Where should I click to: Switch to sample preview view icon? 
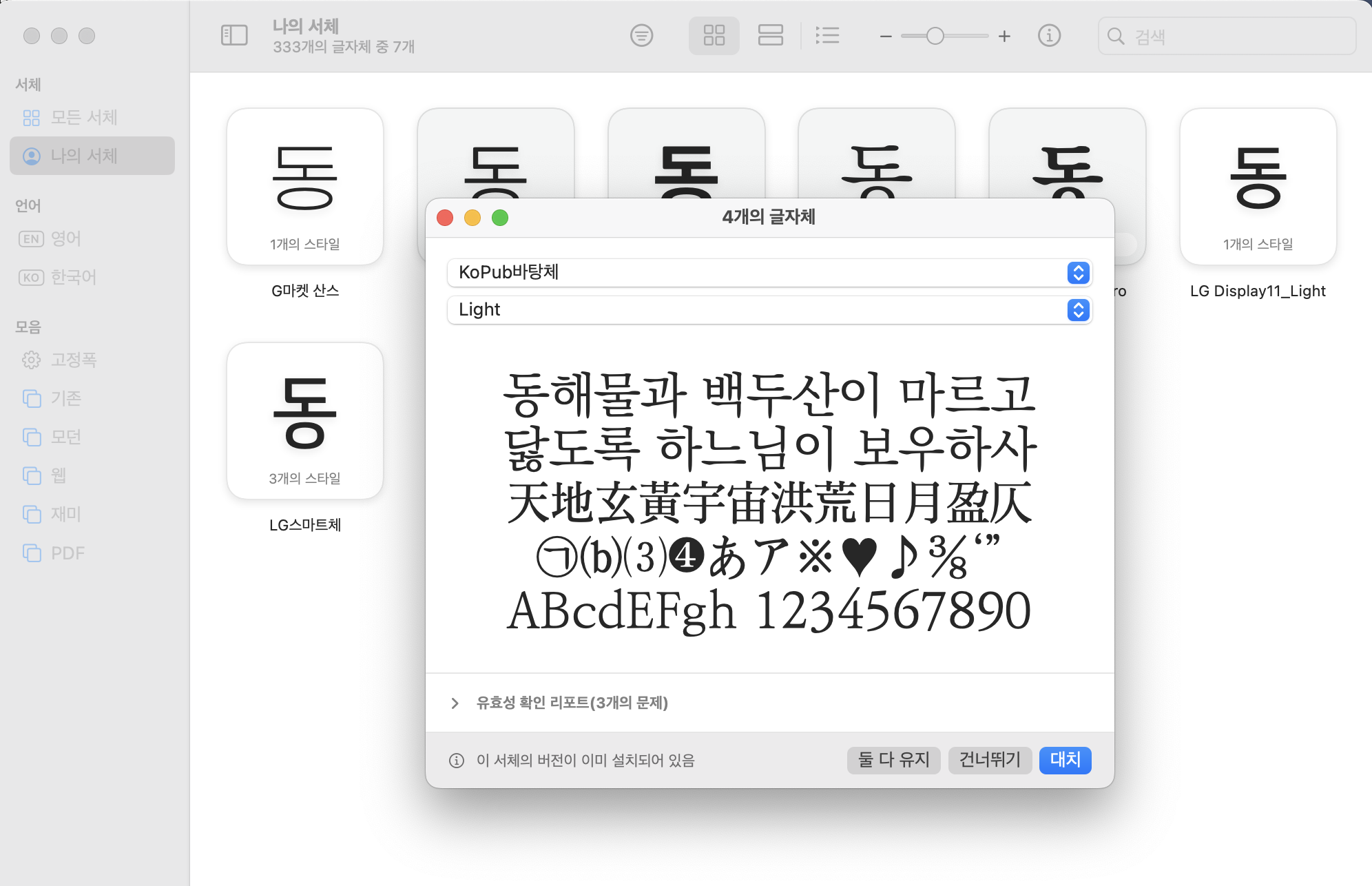[770, 35]
